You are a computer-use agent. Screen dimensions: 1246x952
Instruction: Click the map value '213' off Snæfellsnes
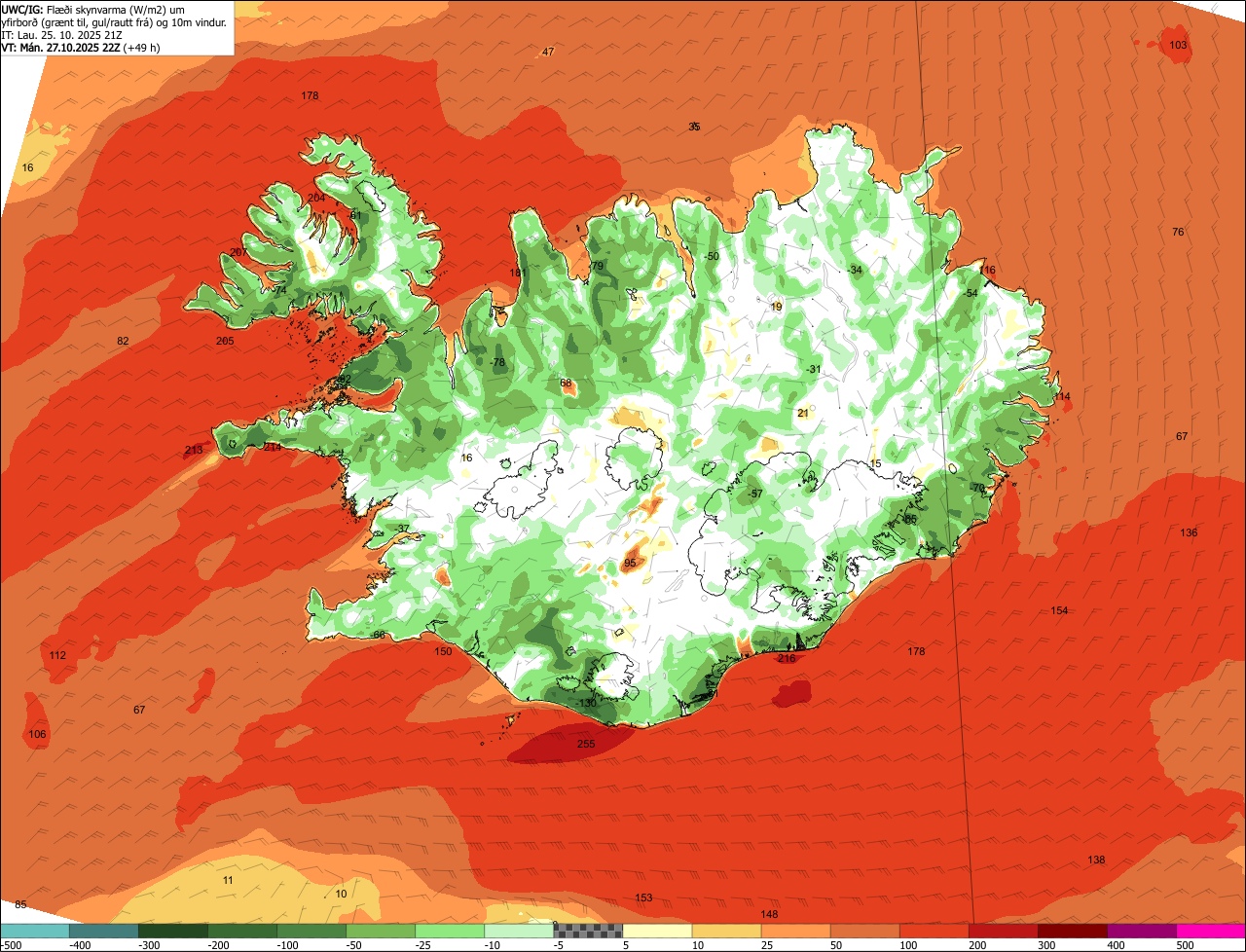click(x=194, y=450)
